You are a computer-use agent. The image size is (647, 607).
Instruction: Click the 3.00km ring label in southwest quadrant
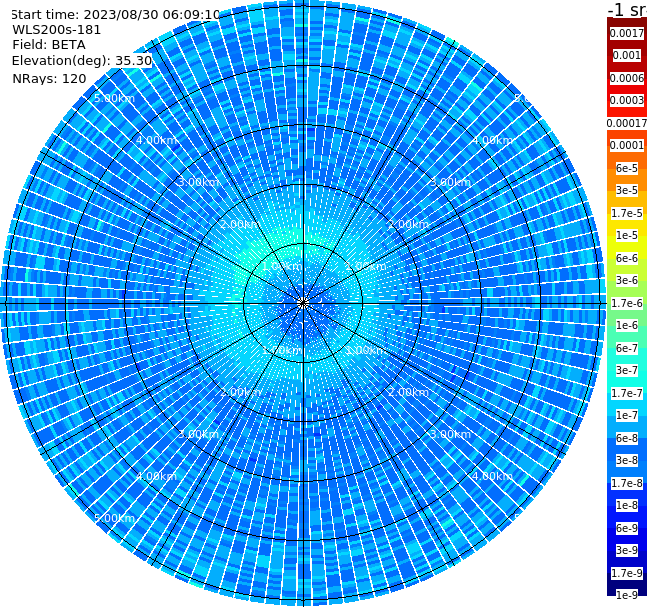pyautogui.click(x=198, y=434)
